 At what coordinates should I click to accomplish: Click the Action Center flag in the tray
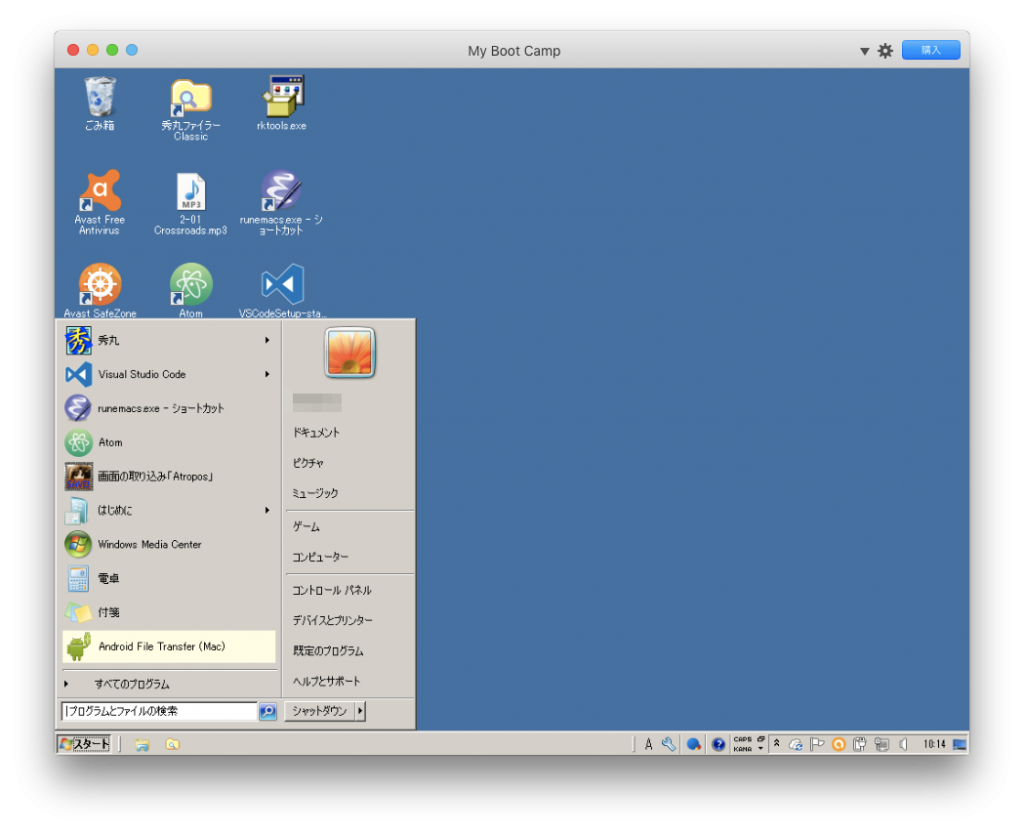coord(817,743)
